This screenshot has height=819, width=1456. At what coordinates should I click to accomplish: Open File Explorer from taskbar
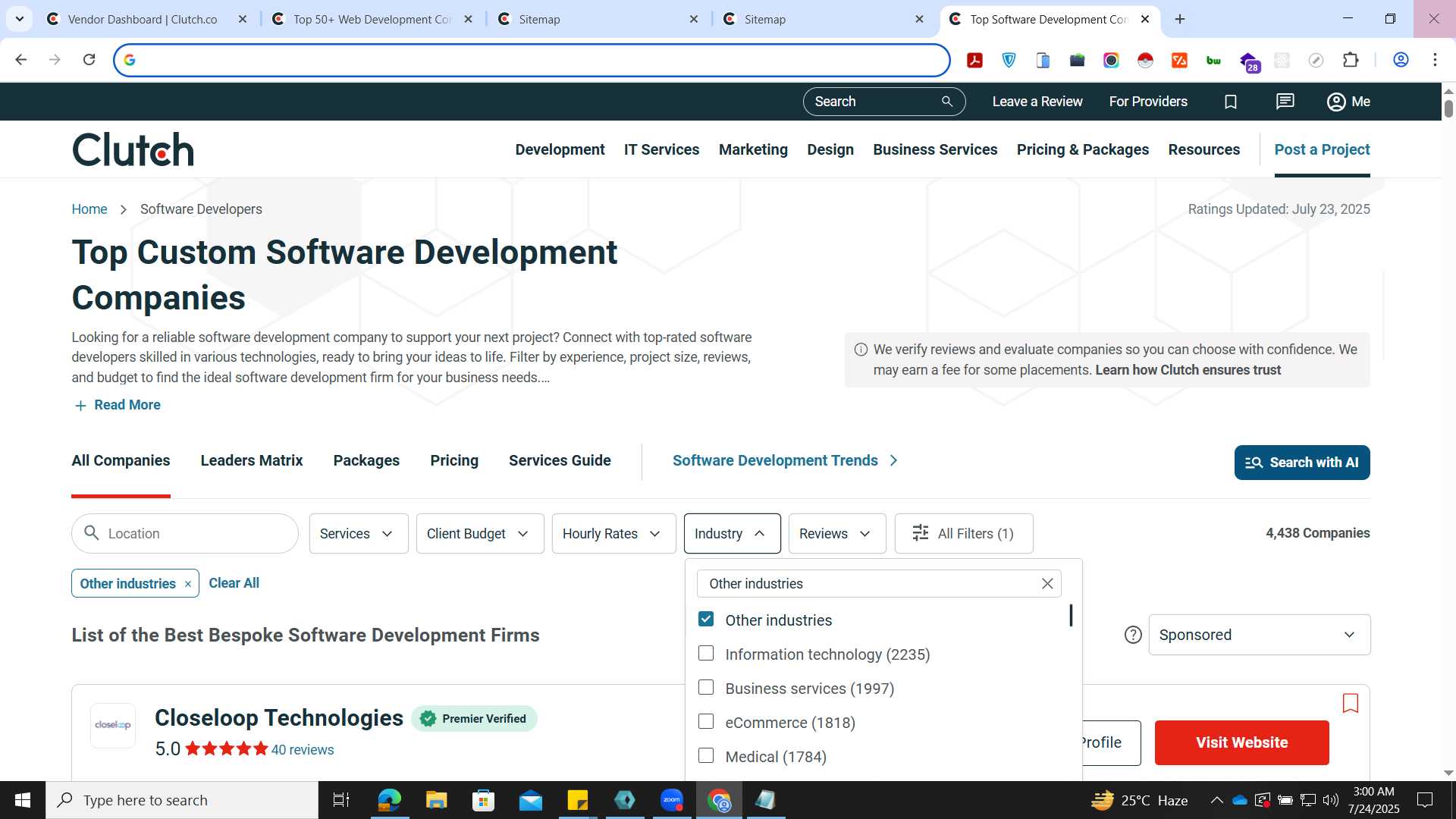point(436,800)
